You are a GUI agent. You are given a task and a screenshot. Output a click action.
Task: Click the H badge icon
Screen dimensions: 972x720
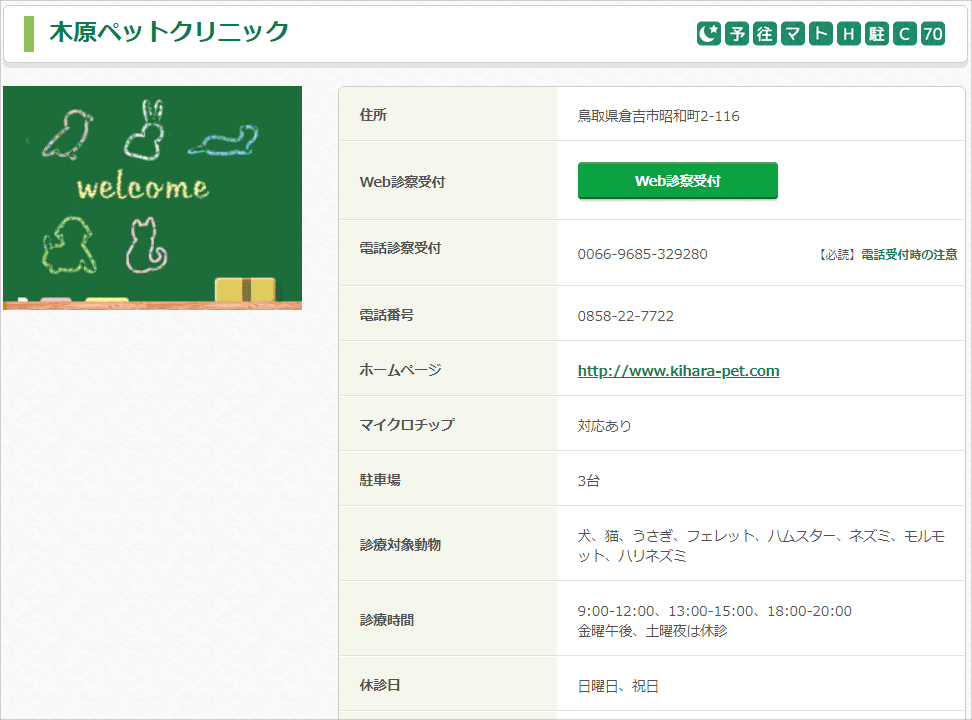pos(849,34)
